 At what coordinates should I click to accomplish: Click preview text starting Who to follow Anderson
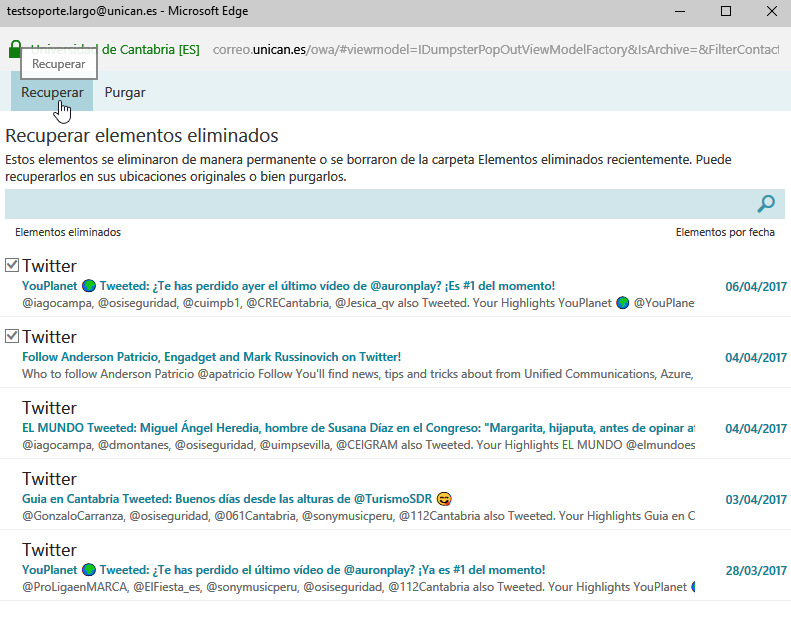tap(358, 374)
